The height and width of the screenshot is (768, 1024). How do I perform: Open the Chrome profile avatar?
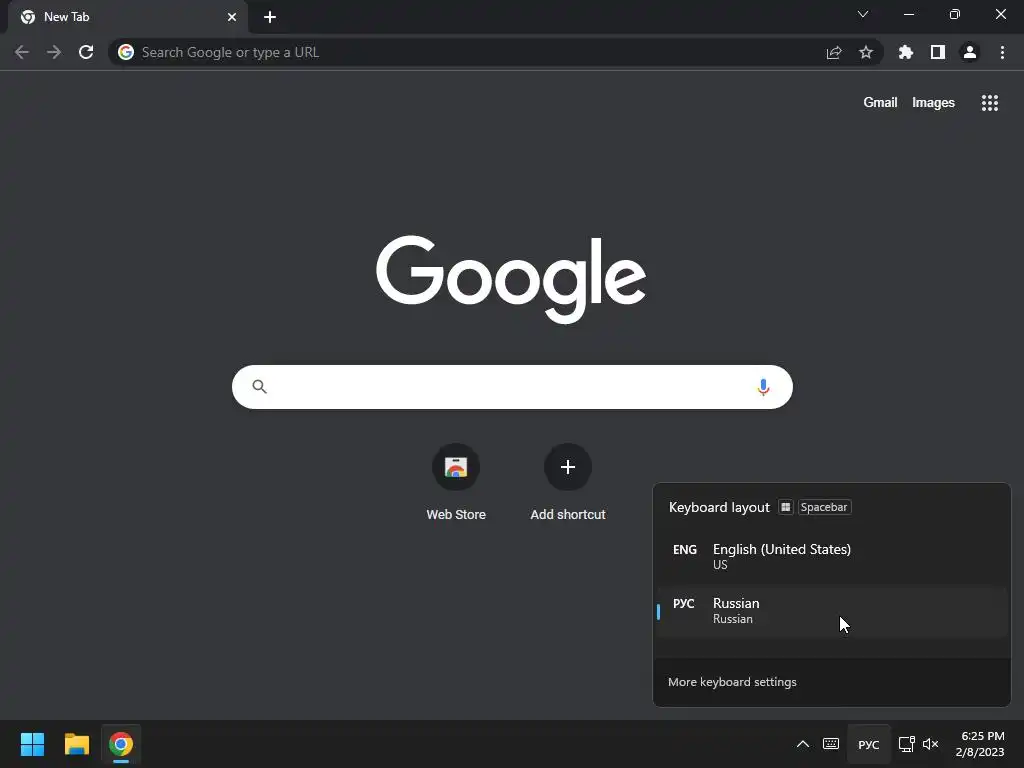970,52
